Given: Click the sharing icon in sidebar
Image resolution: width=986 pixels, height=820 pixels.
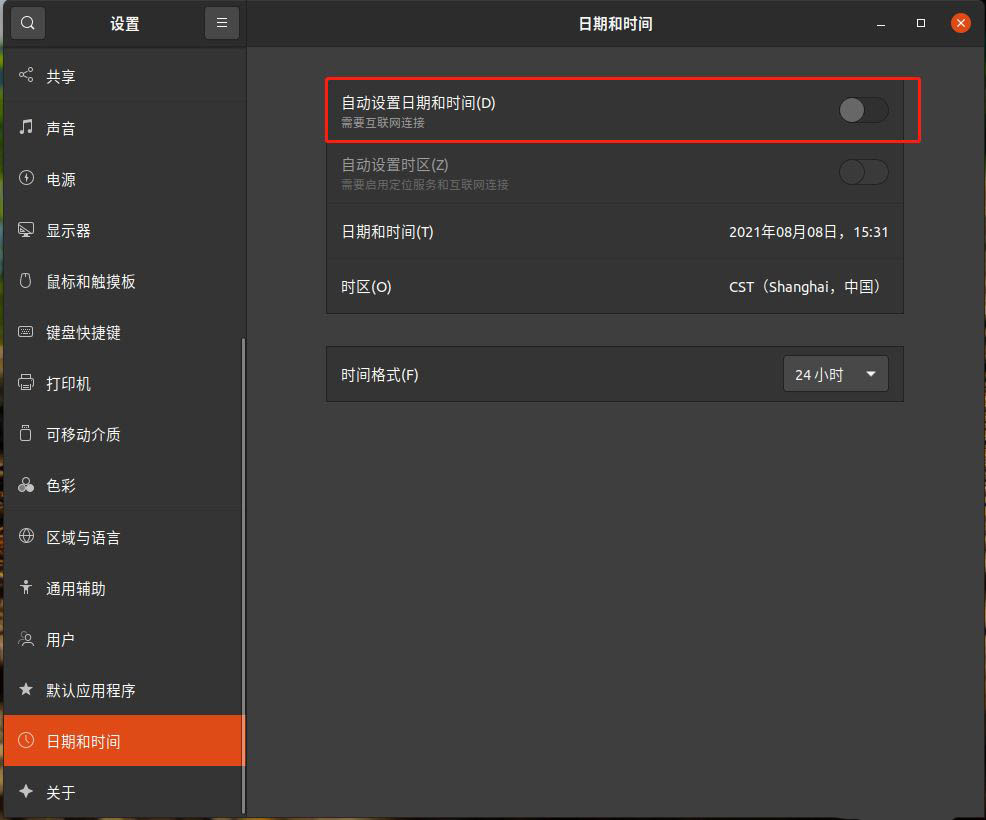Looking at the screenshot, I should coord(26,76).
